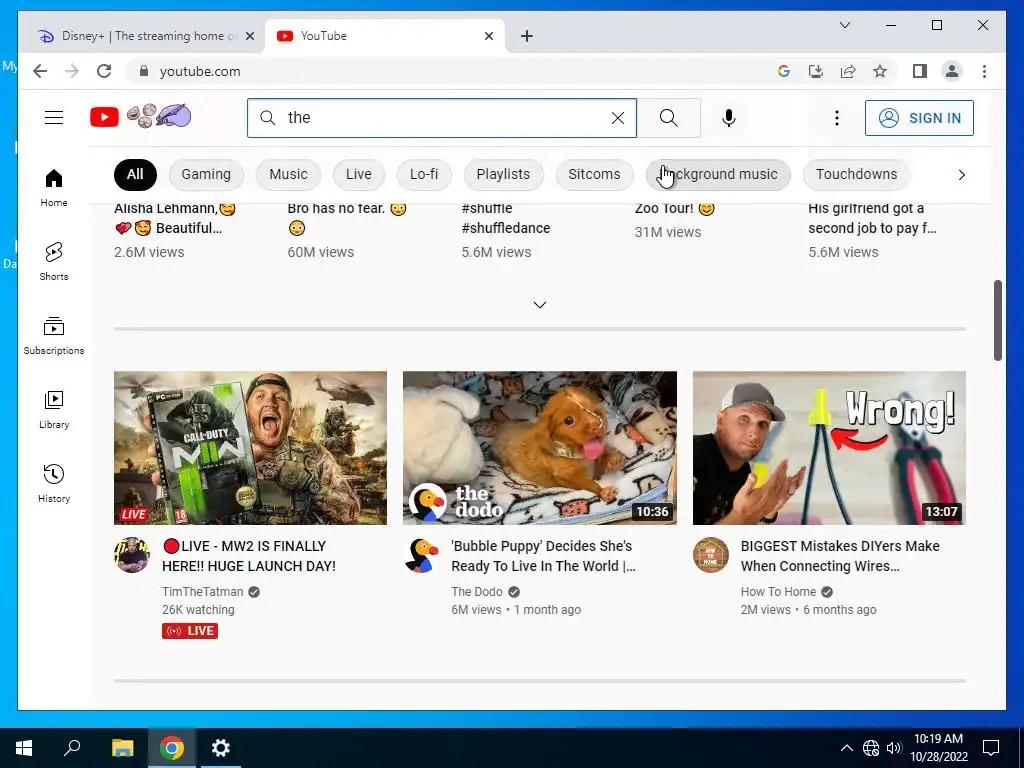
Task: Click The Dodo channel avatar
Action: [421, 555]
